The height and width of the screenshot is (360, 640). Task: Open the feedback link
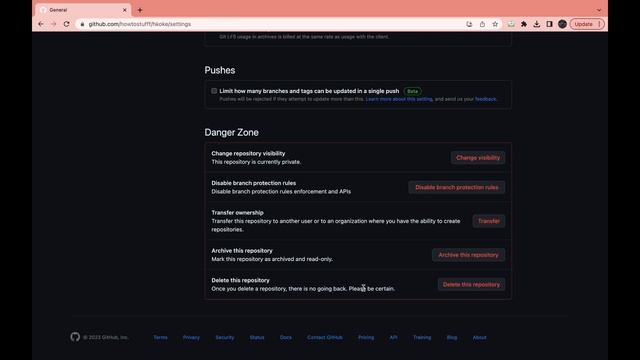point(485,99)
